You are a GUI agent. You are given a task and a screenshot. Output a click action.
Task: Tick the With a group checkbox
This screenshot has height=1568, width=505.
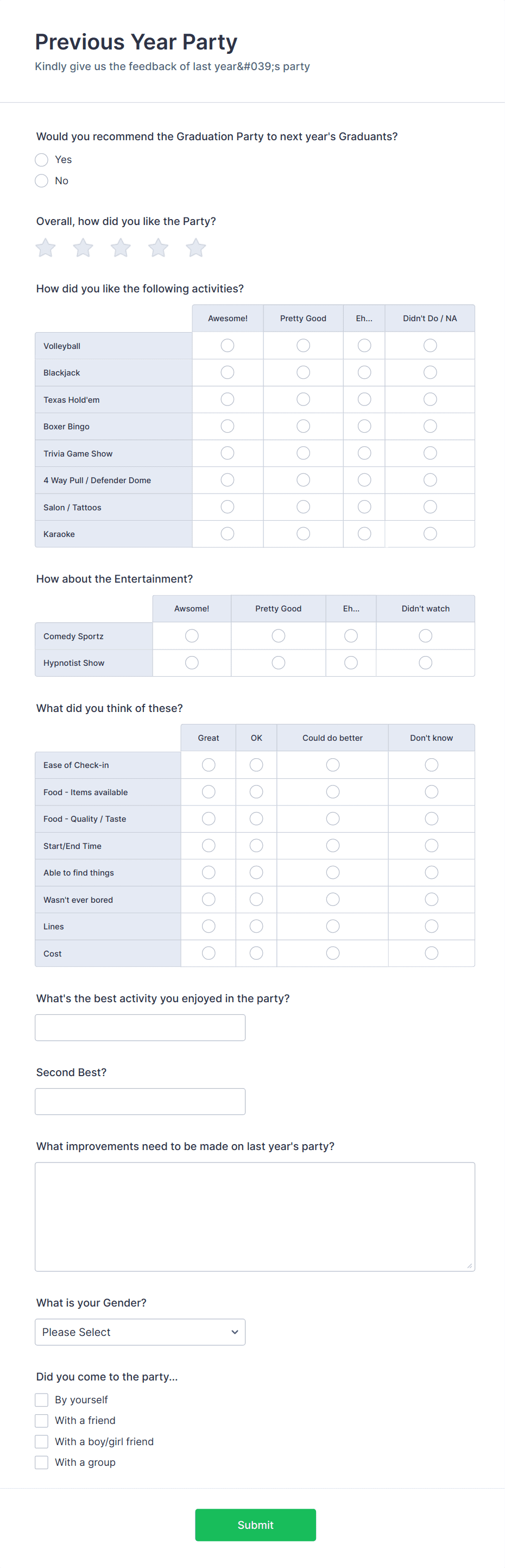41,1462
